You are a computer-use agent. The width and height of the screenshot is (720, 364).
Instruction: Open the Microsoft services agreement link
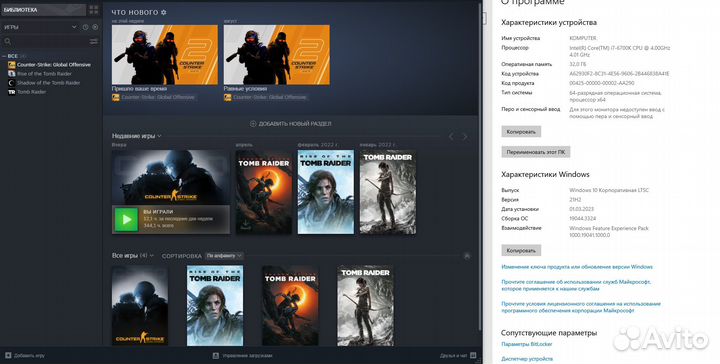576,286
